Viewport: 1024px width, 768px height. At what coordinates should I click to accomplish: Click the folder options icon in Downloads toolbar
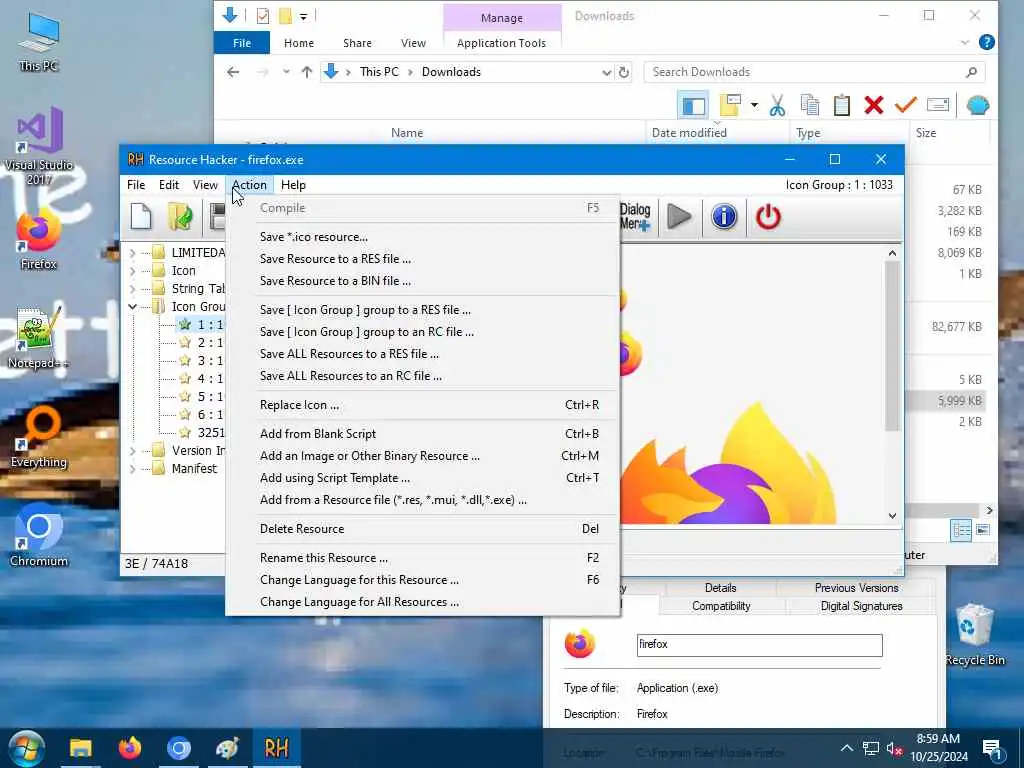[730, 105]
